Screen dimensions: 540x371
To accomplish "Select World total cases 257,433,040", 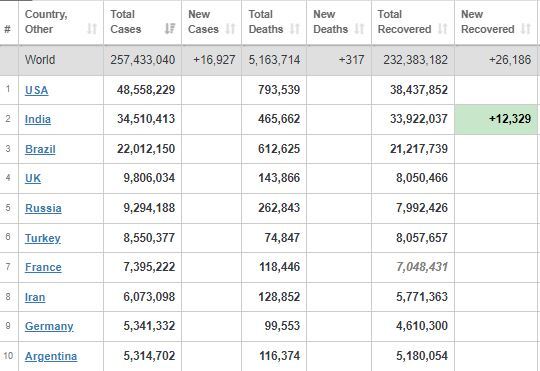I will pos(143,60).
